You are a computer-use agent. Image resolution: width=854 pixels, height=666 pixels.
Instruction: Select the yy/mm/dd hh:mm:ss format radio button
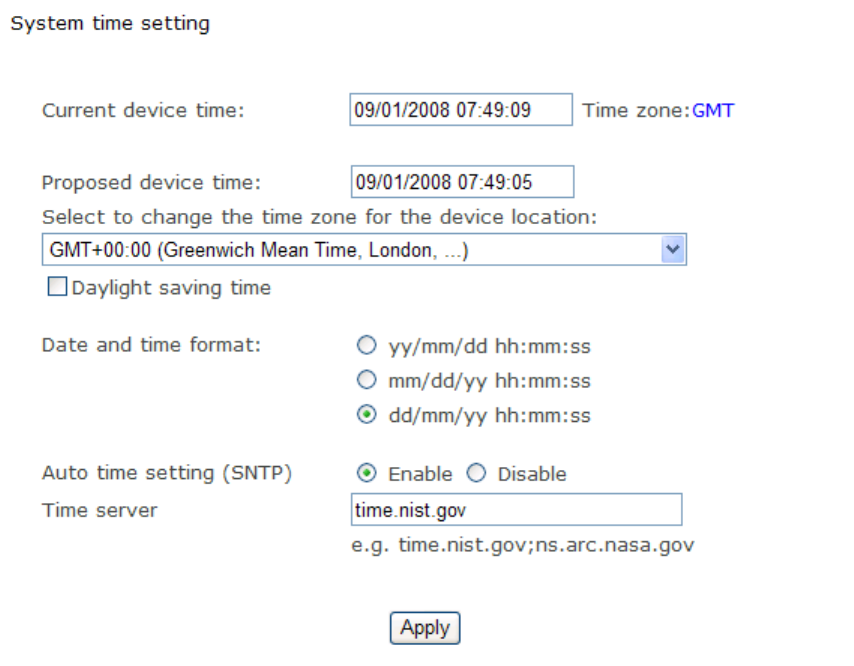click(367, 347)
